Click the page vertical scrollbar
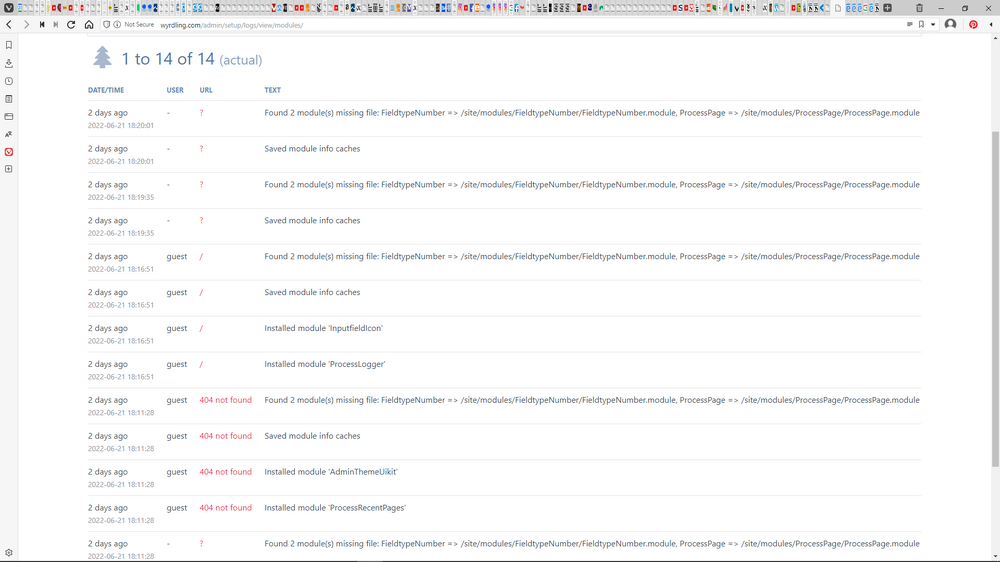The height and width of the screenshot is (562, 1000). click(995, 299)
